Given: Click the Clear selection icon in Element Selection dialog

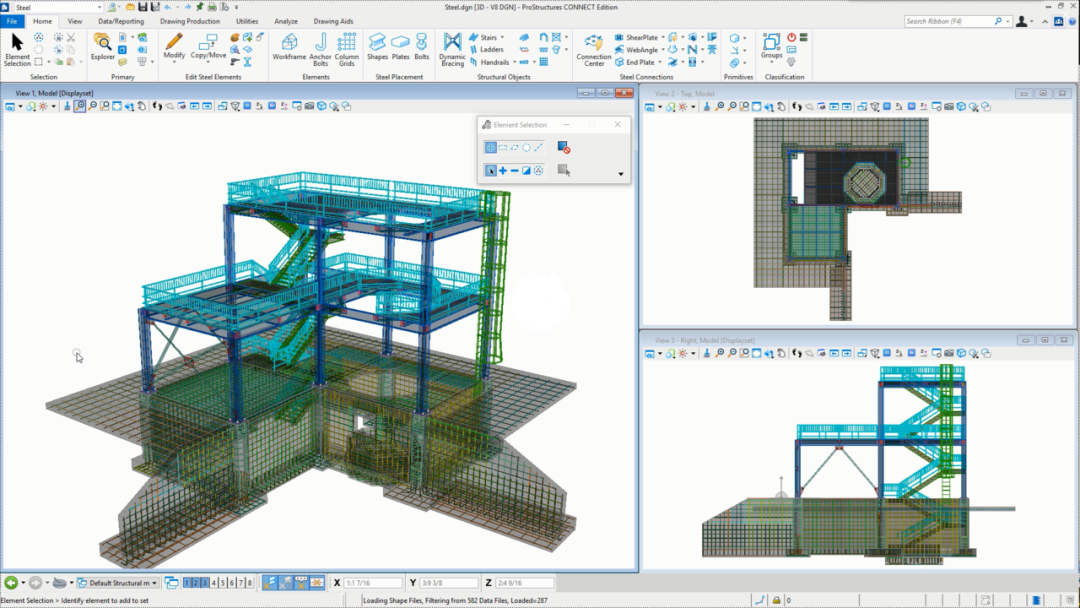Looking at the screenshot, I should [563, 147].
